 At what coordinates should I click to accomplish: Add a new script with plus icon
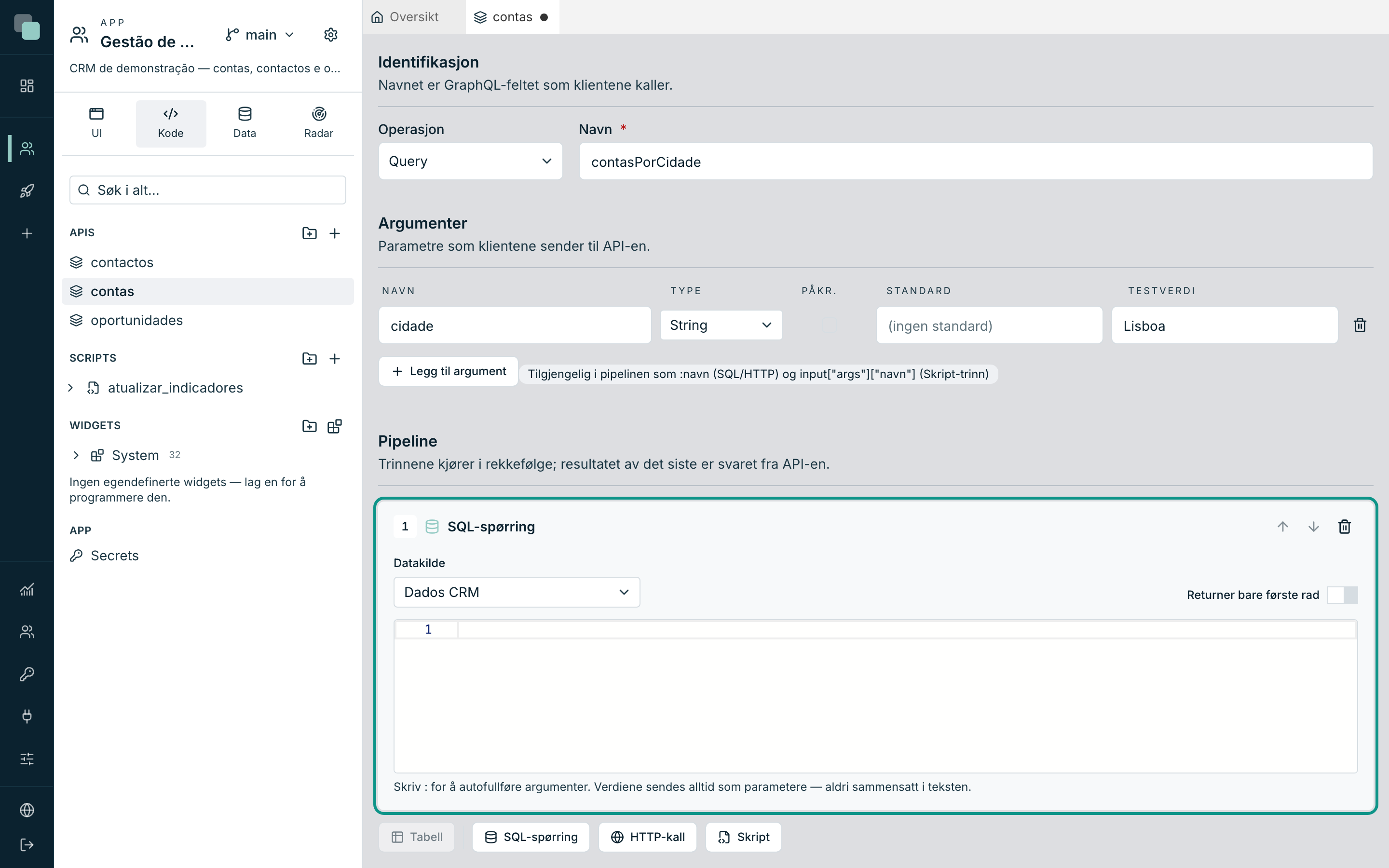[335, 359]
